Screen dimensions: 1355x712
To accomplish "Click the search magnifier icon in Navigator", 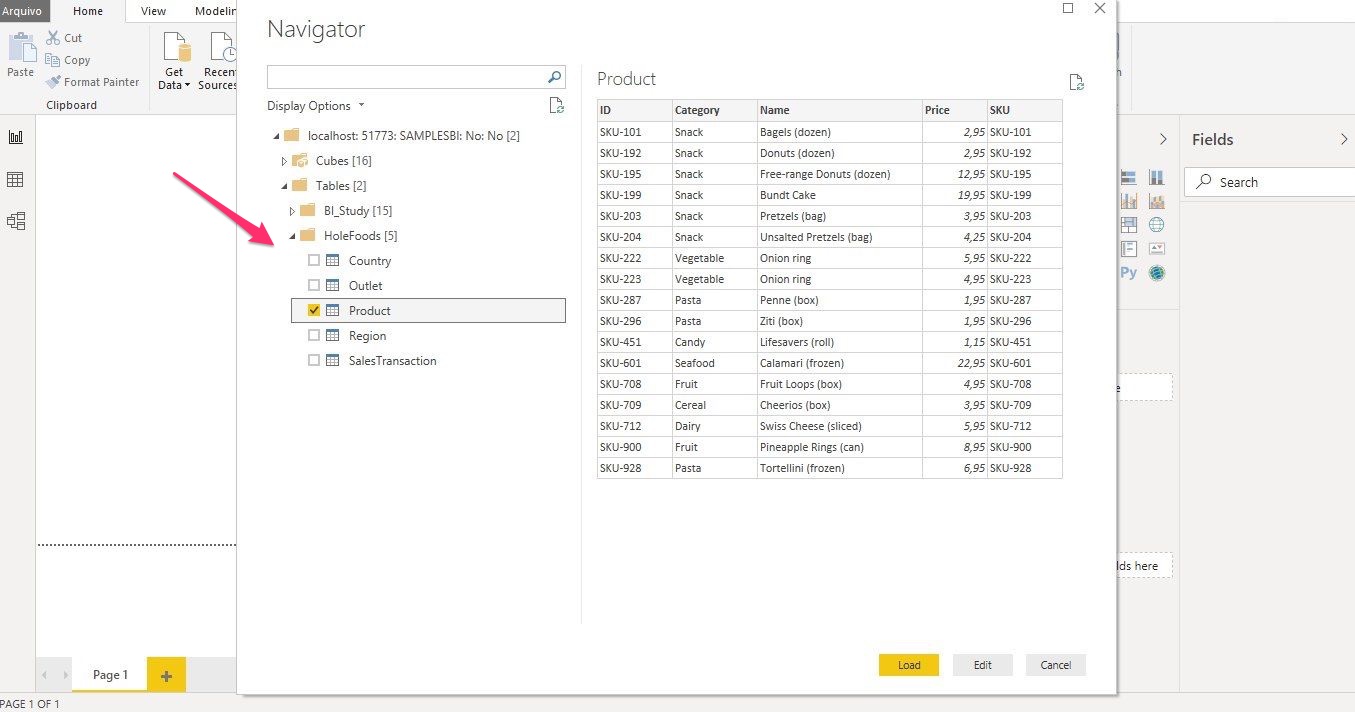I will point(554,77).
